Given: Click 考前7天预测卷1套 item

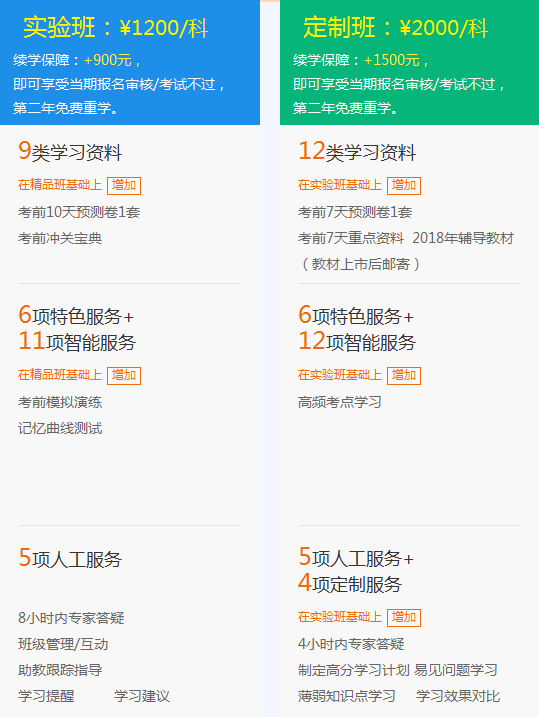Looking at the screenshot, I should (x=355, y=212).
